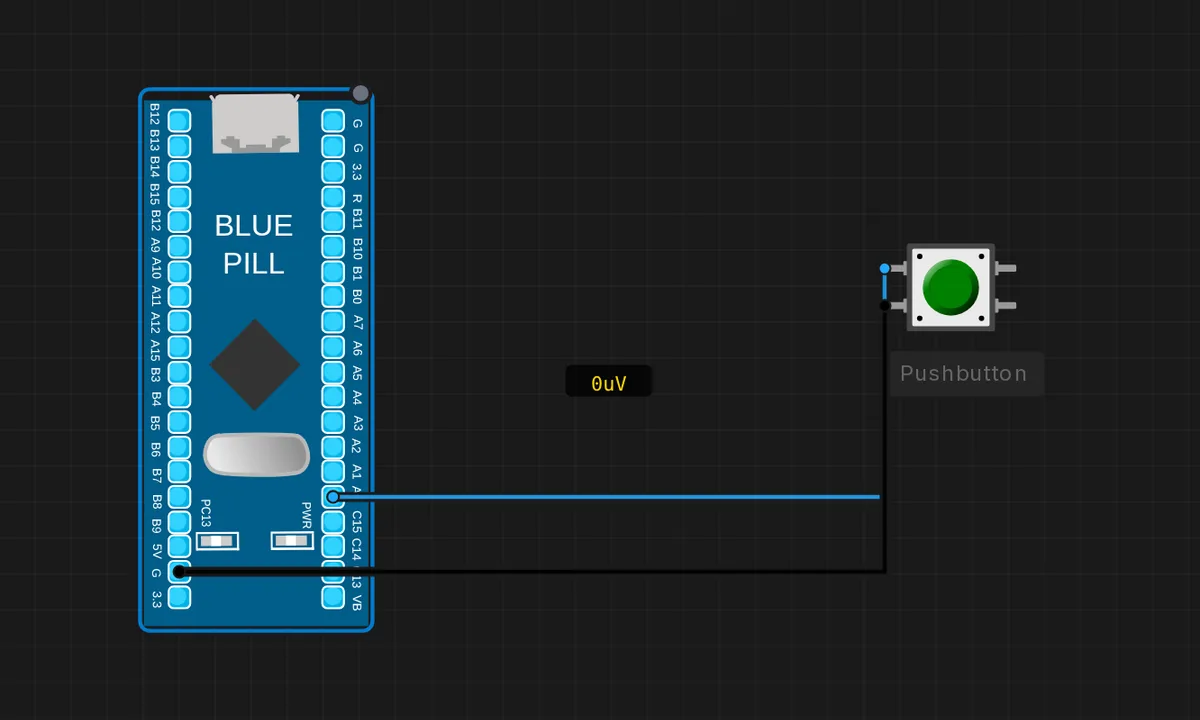1200x720 pixels.
Task: Click the PC13 LED indicator
Action: click(x=218, y=541)
